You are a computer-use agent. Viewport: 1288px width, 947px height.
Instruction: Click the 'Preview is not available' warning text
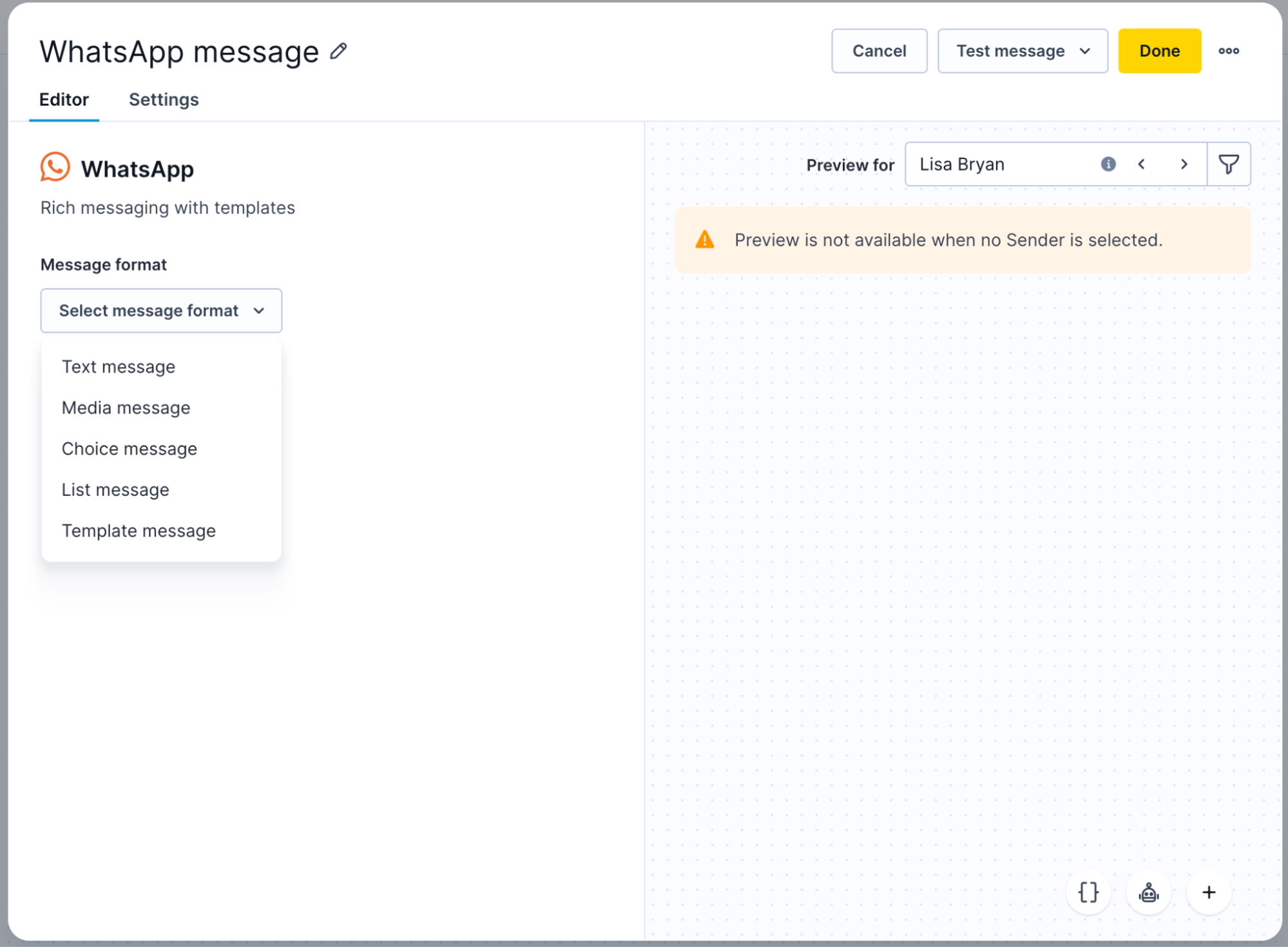(948, 240)
